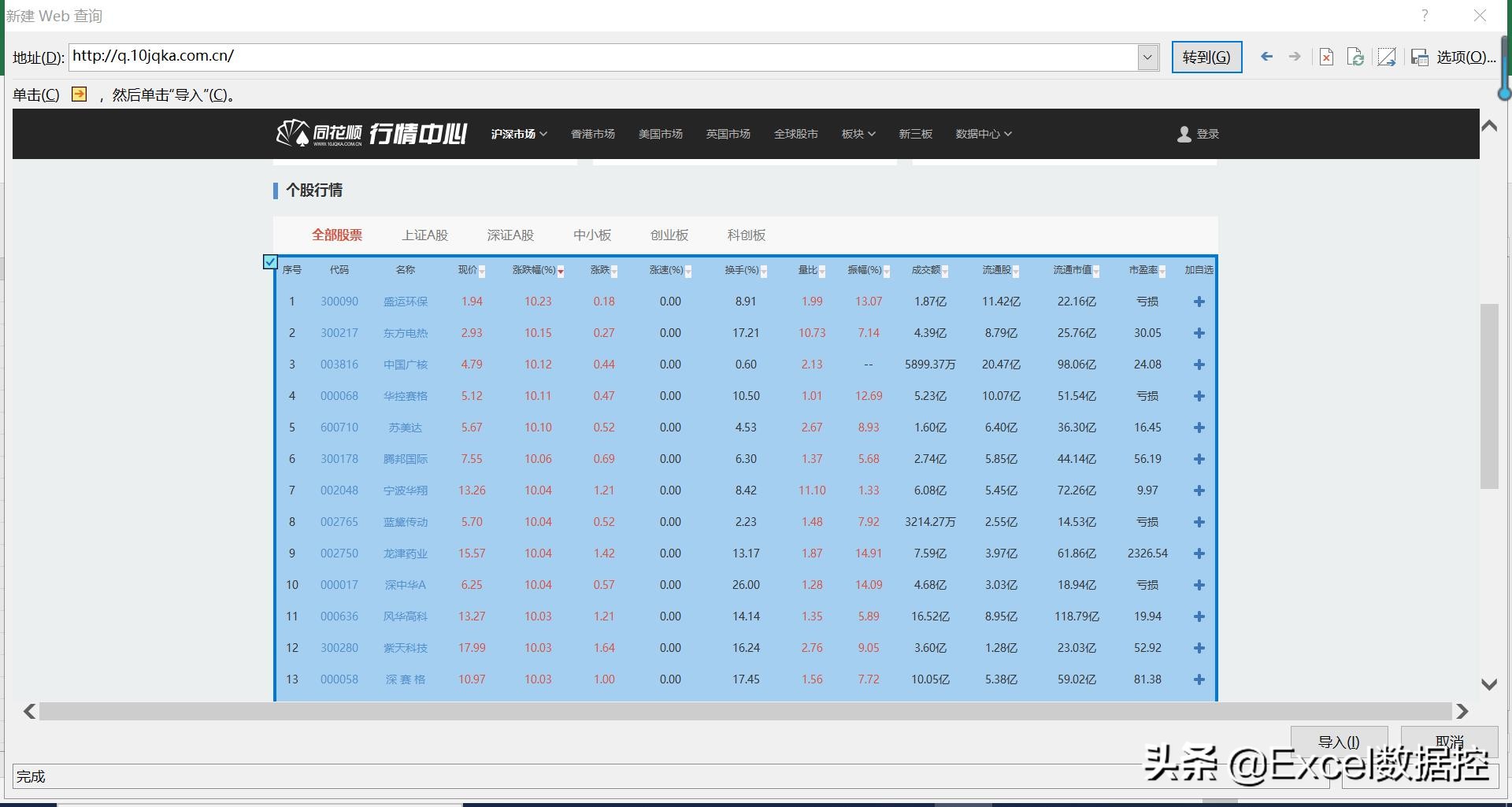The width and height of the screenshot is (1512, 807).
Task: Click the horizontal scrollbar track
Action: 745,711
